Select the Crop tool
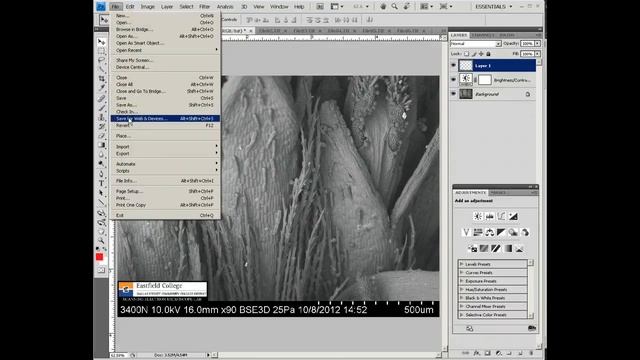Image resolution: width=640 pixels, height=360 pixels. [x=101, y=78]
